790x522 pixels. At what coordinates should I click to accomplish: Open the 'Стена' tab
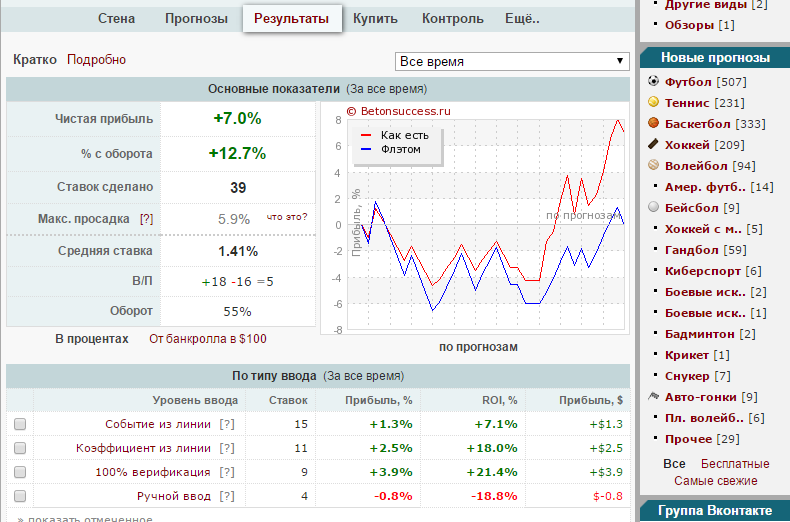click(x=116, y=19)
